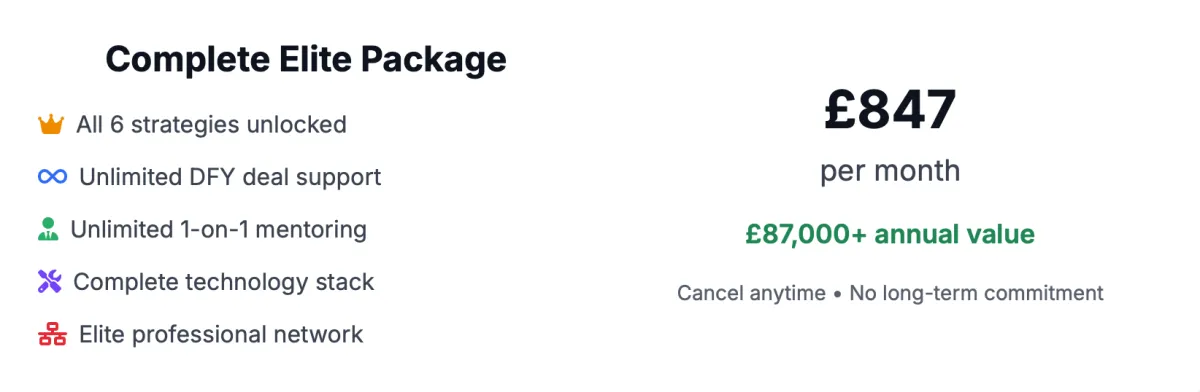The width and height of the screenshot is (1200, 392).
Task: Select the red network diagram icon
Action: [52, 334]
